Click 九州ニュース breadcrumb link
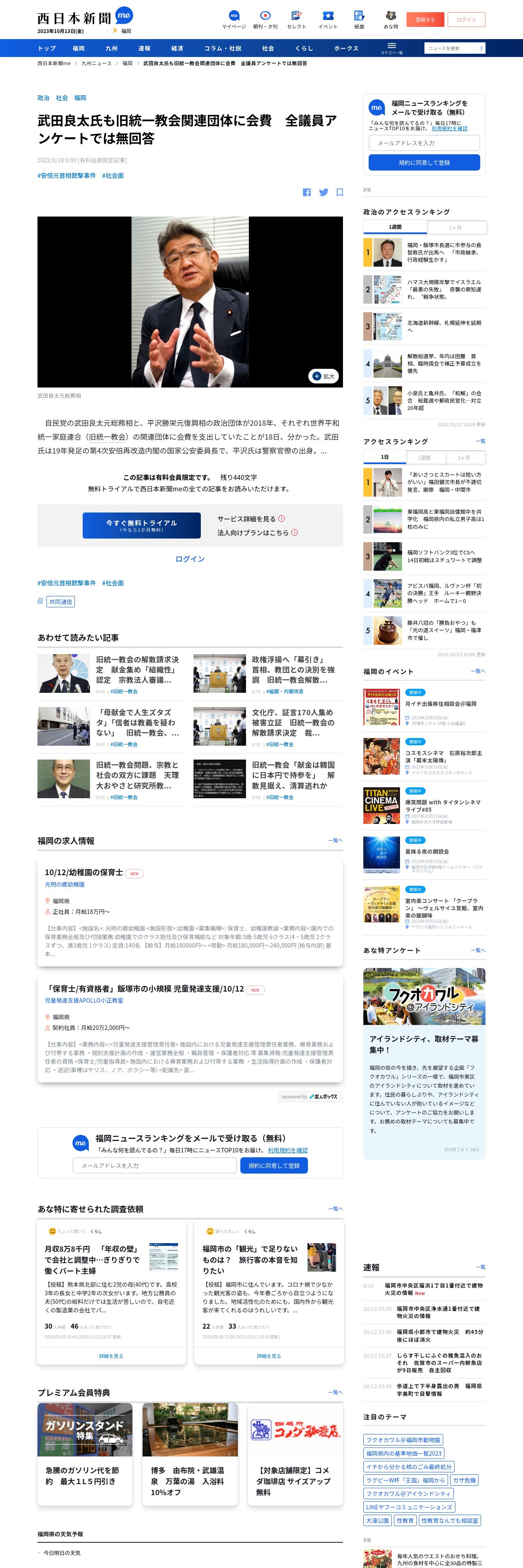523x1568 pixels. pos(96,64)
